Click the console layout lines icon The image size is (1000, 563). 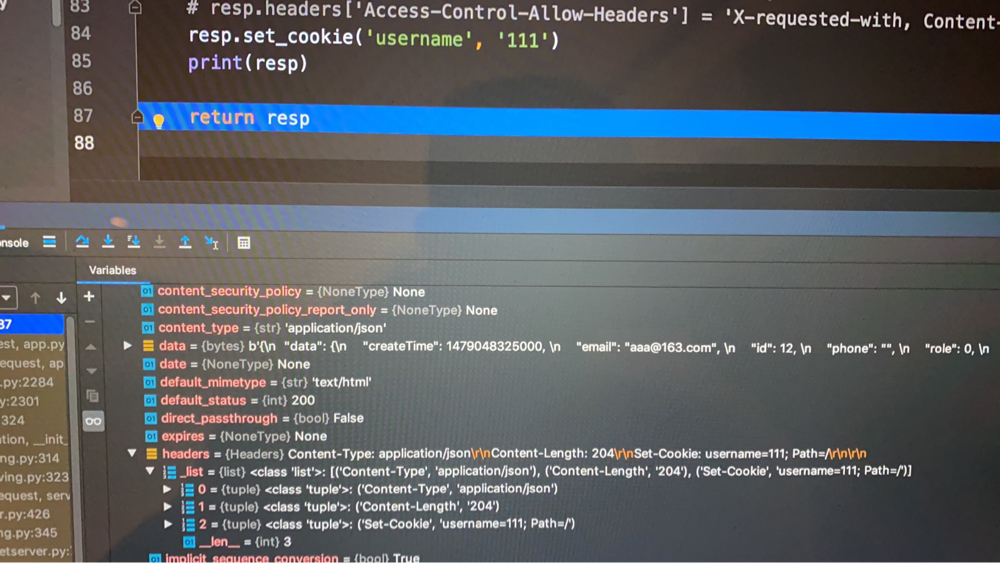[50, 242]
